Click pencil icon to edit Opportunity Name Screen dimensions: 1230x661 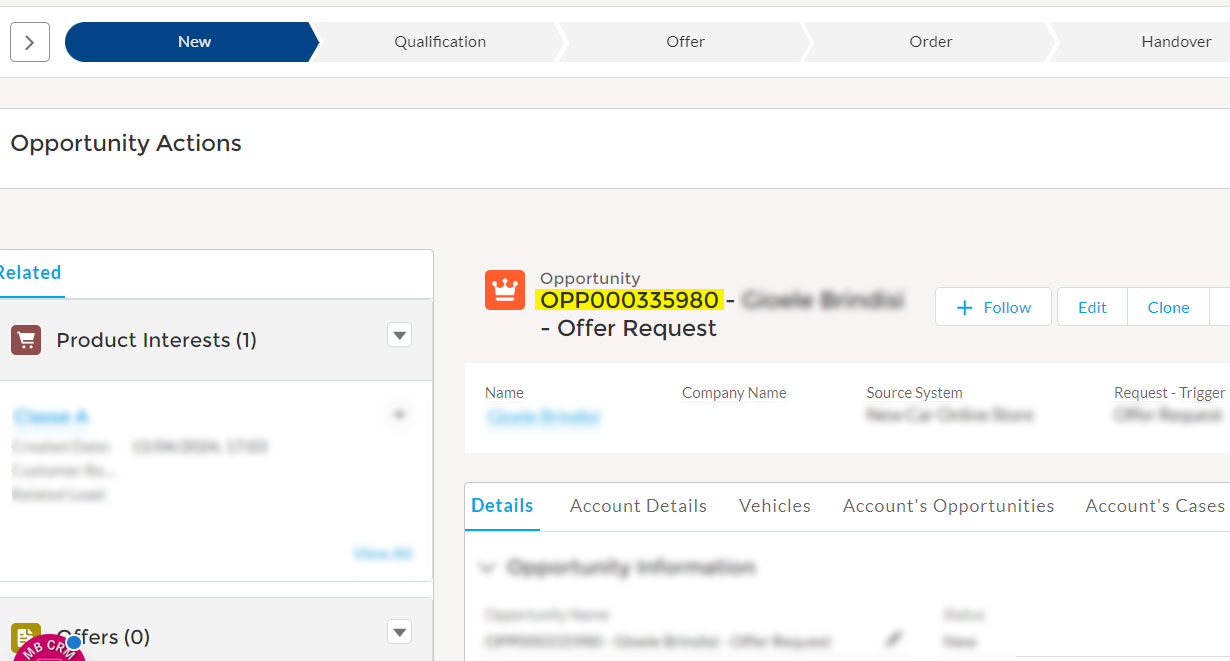pos(894,639)
